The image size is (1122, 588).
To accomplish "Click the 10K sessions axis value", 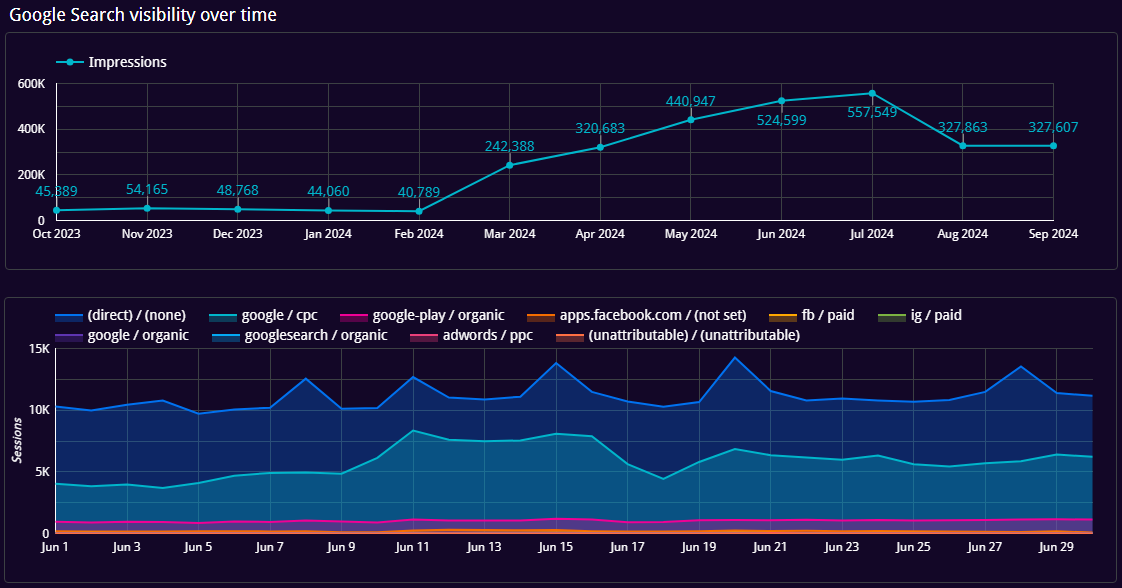I will point(39,410).
